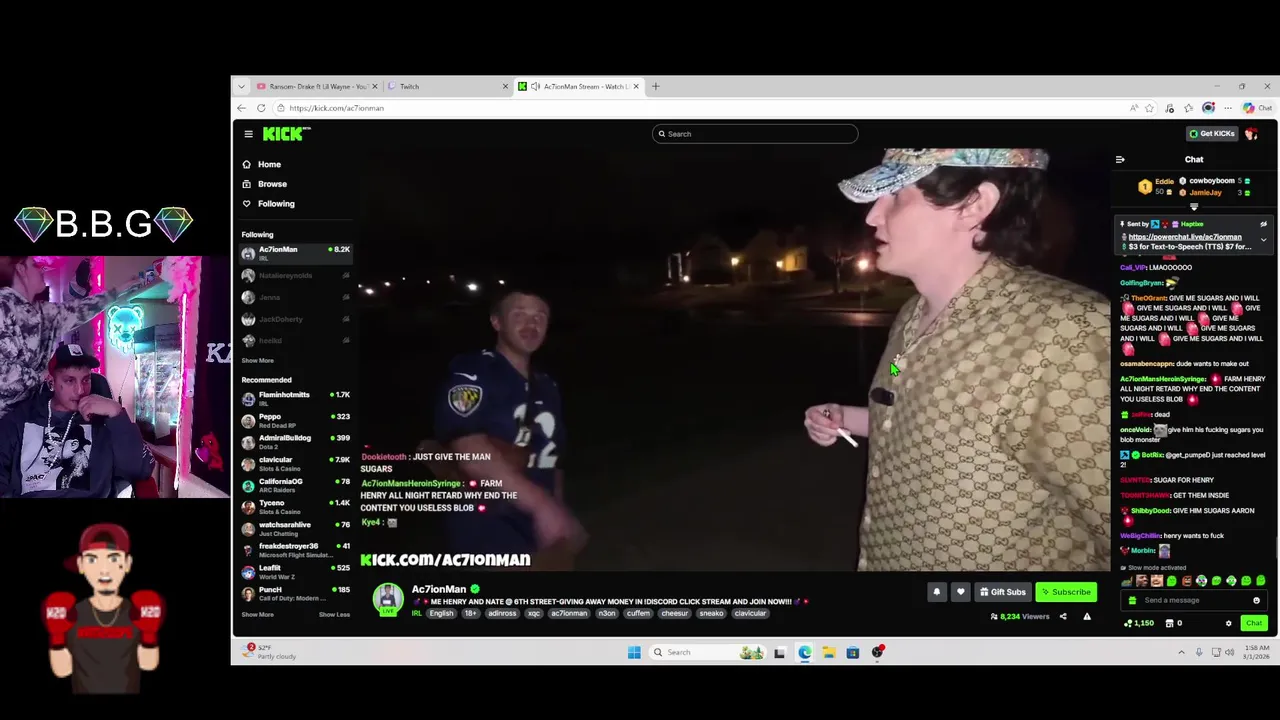Screen dimensions: 1280x720
Task: Select the English tag
Action: (441, 613)
